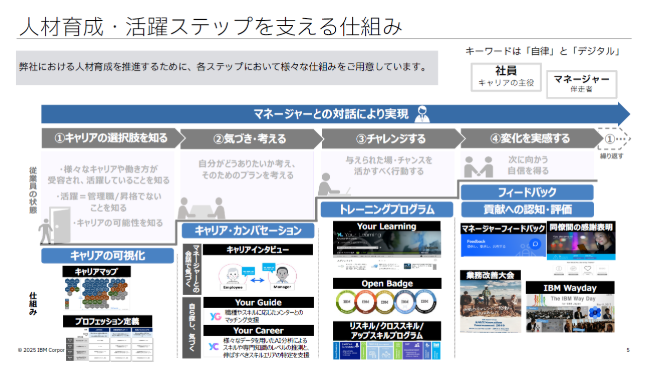The width and height of the screenshot is (650, 379).
Task: Click the Your Guide black label
Action: click(258, 302)
